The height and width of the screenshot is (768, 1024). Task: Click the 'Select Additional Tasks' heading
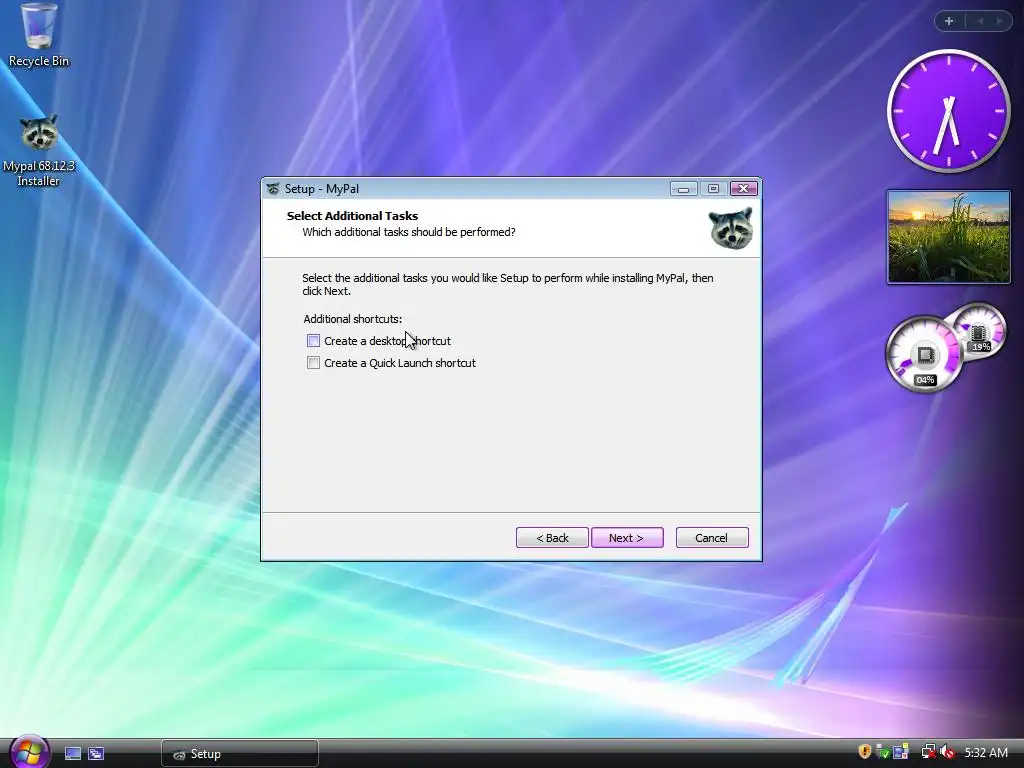pos(352,216)
